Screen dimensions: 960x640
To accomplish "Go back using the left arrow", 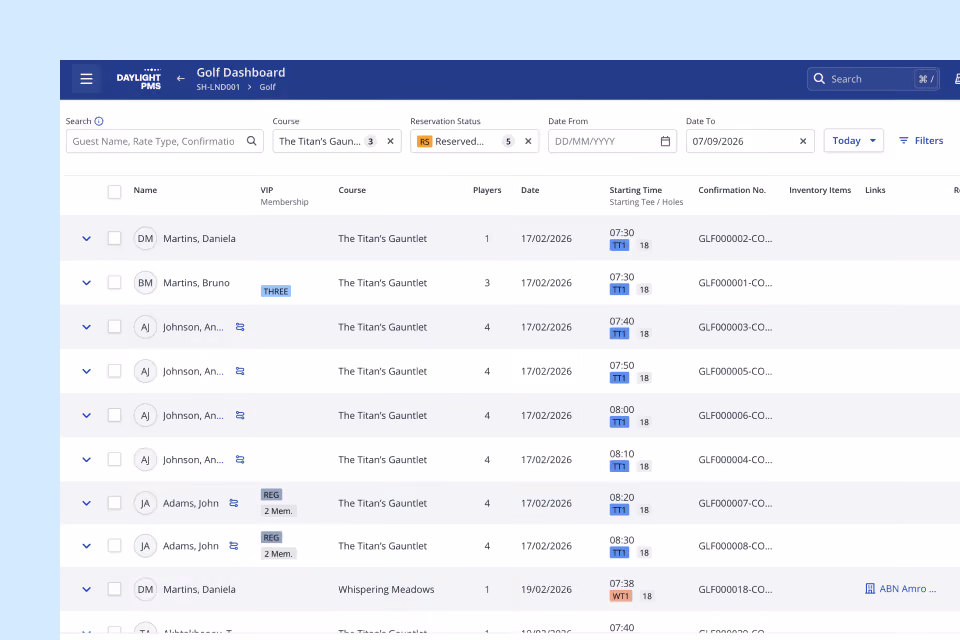I will pyautogui.click(x=181, y=78).
